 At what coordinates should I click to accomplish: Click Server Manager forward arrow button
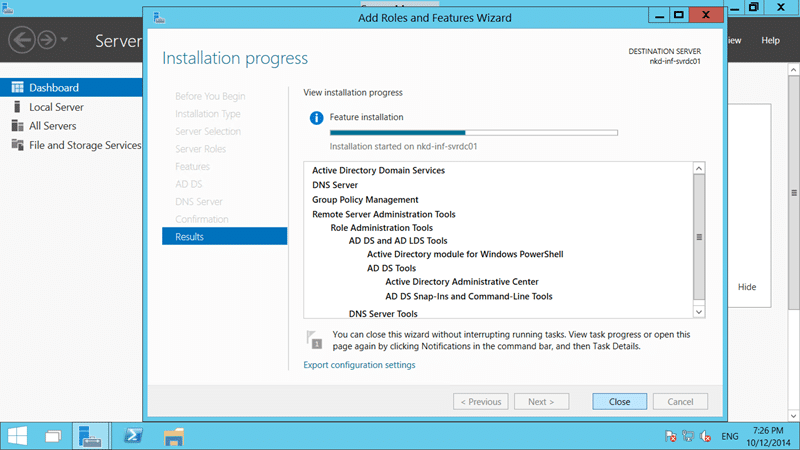click(47, 40)
